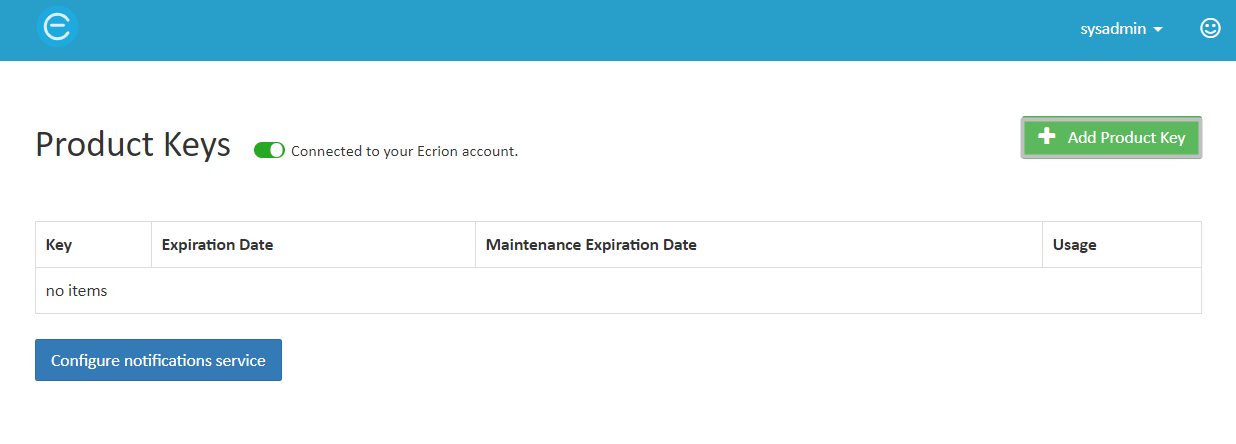Click the Usage column header
The width and height of the screenshot is (1236, 444).
1121,245
